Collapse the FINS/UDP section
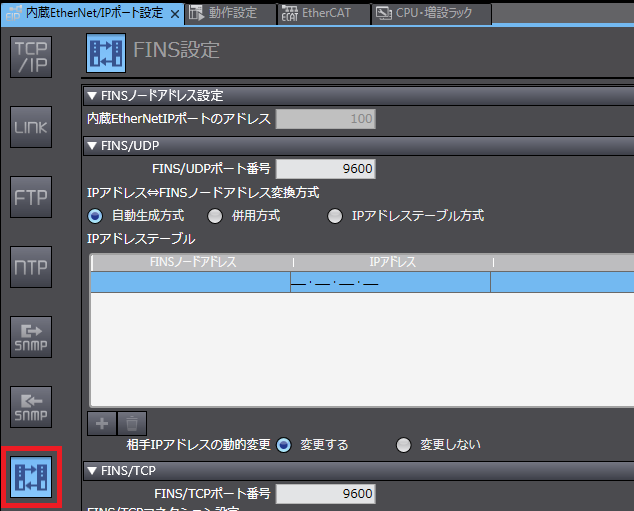Viewport: 634px width, 511px height. [x=93, y=145]
